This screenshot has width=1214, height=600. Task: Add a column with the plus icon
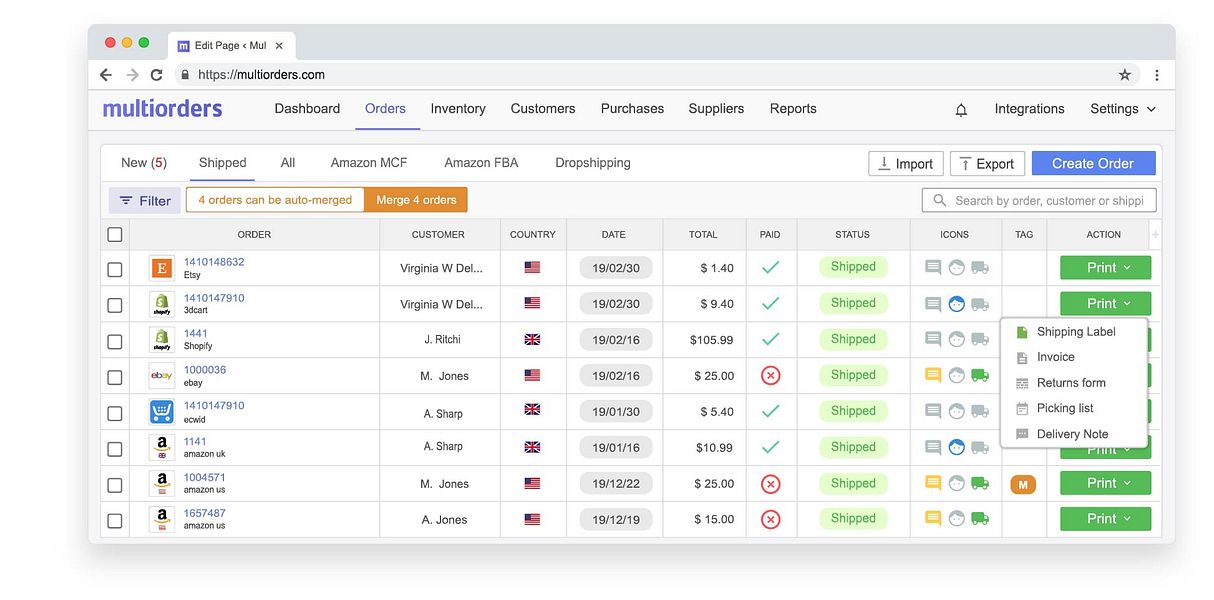(x=1156, y=234)
